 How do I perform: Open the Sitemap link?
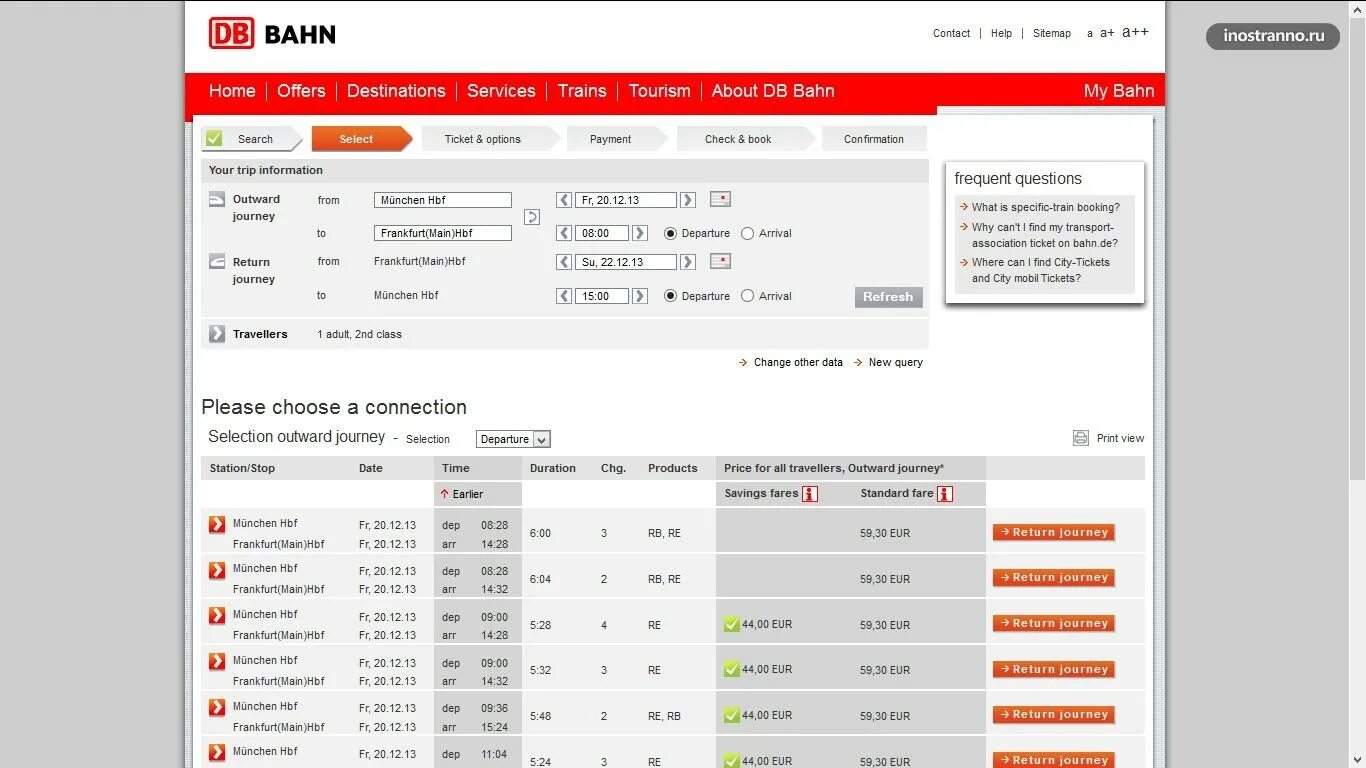coord(1052,33)
